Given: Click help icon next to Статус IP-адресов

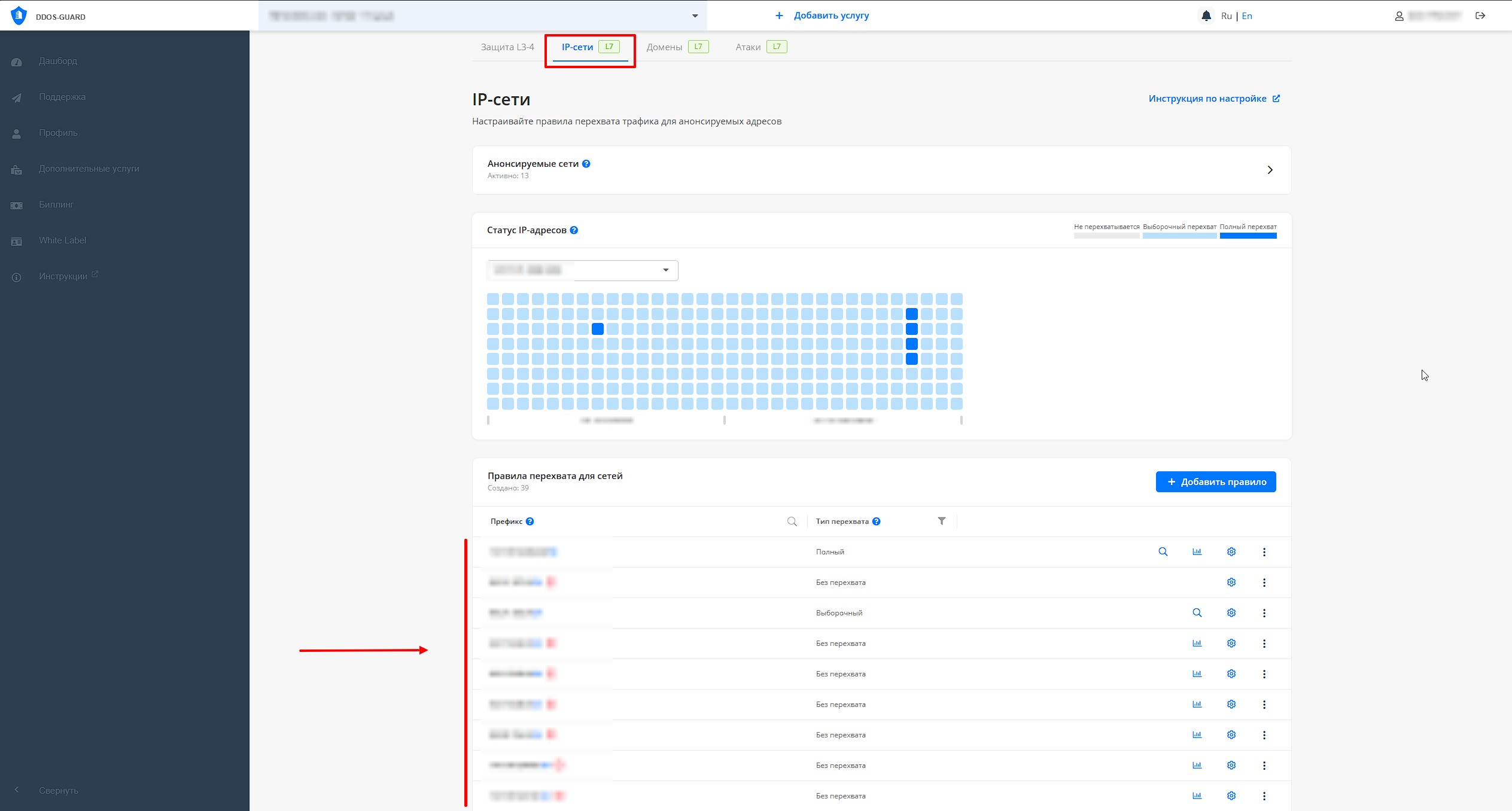Looking at the screenshot, I should coord(574,230).
